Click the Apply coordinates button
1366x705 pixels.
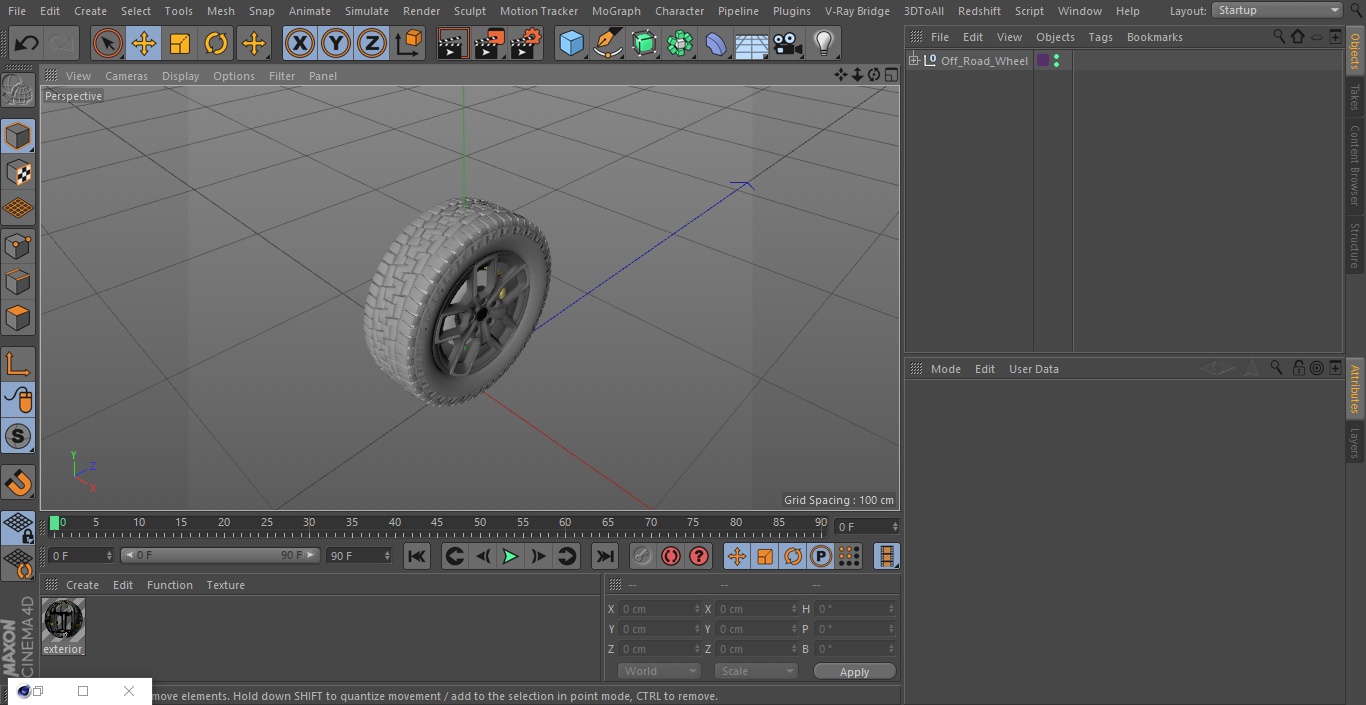point(854,671)
